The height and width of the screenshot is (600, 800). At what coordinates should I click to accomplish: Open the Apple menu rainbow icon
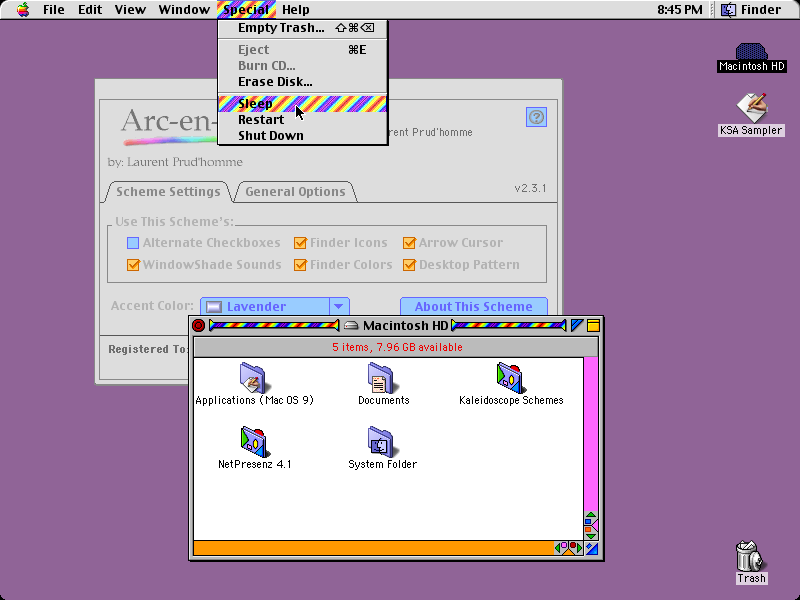coord(23,9)
